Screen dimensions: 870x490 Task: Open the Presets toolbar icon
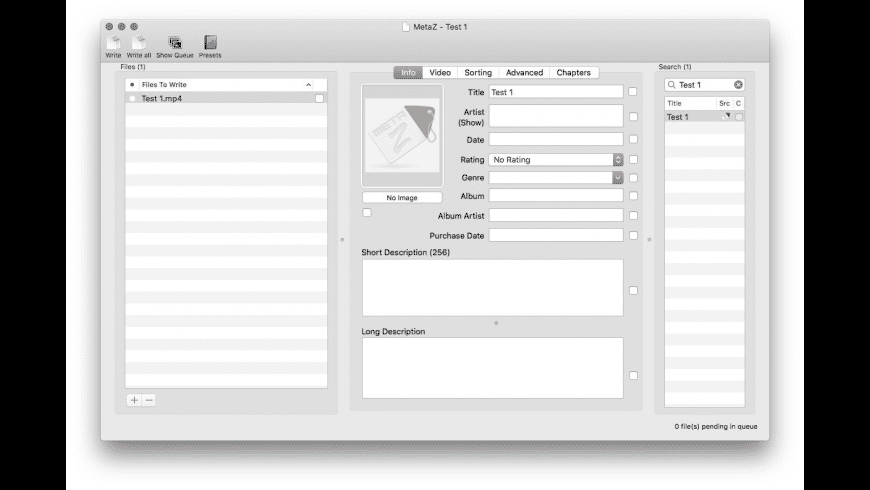(x=210, y=43)
